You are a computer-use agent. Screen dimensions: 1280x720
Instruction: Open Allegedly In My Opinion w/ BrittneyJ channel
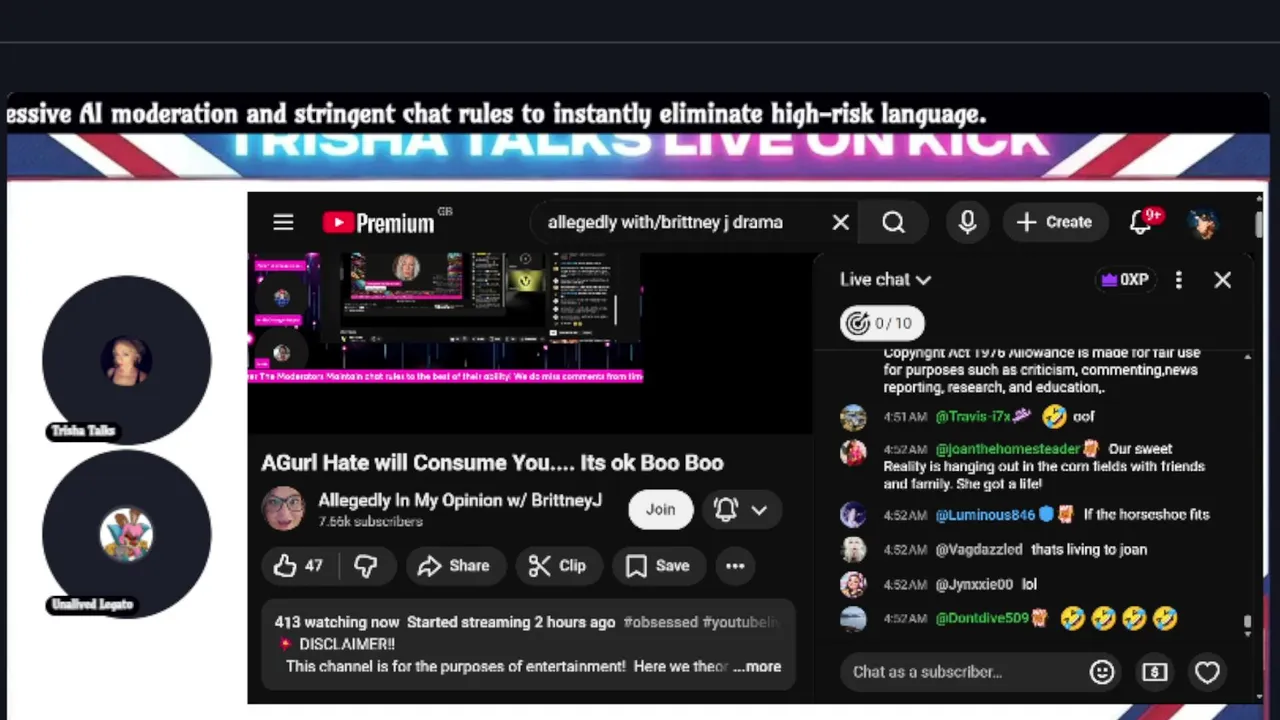click(x=460, y=500)
